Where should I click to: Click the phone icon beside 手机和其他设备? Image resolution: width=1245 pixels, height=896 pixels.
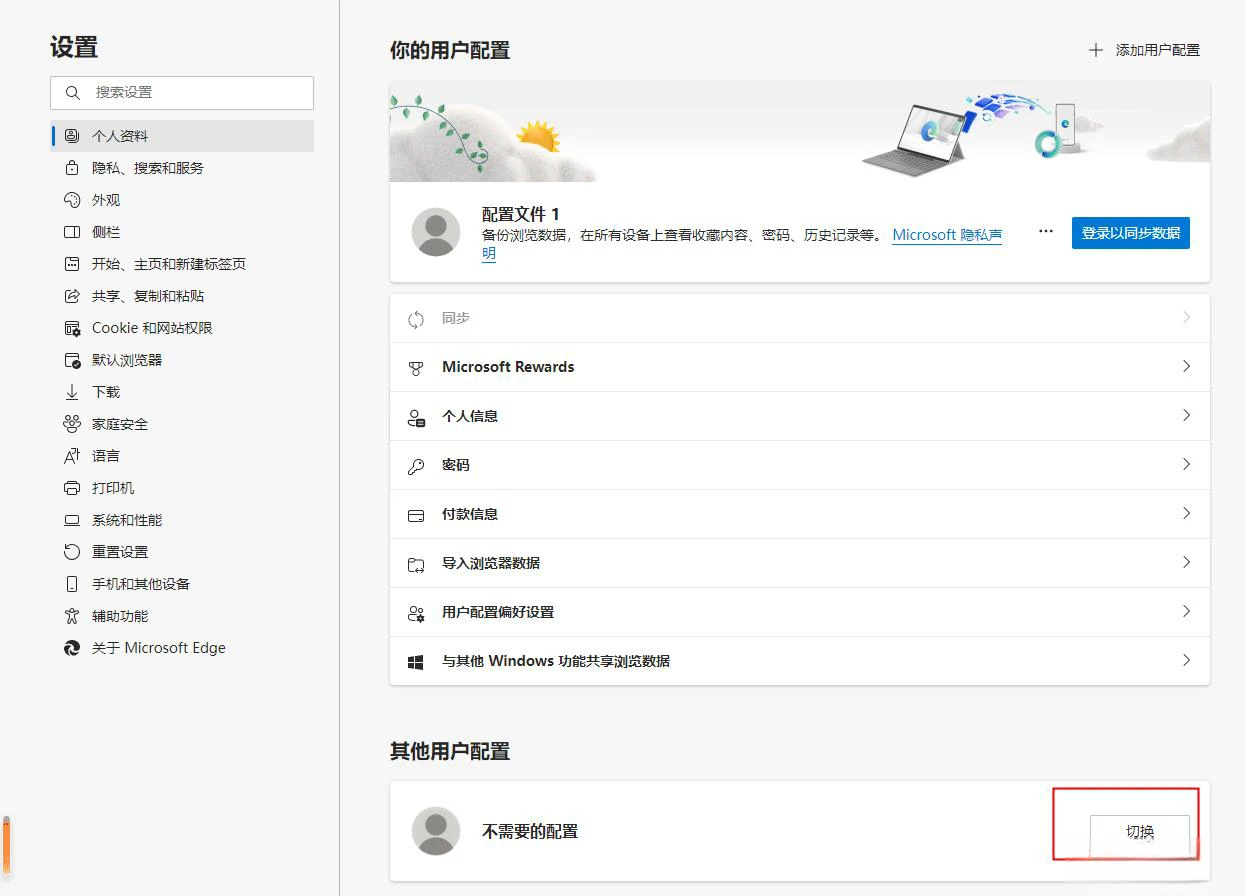click(71, 584)
